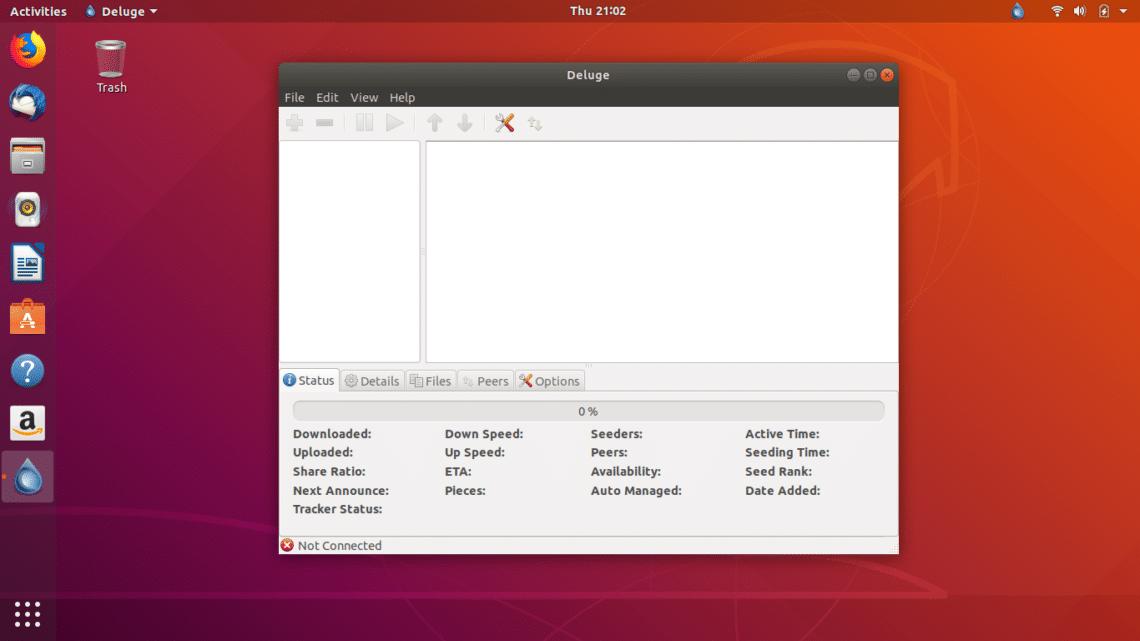1140x641 pixels.
Task: Click the Not Connected status indicator
Action: pos(331,545)
